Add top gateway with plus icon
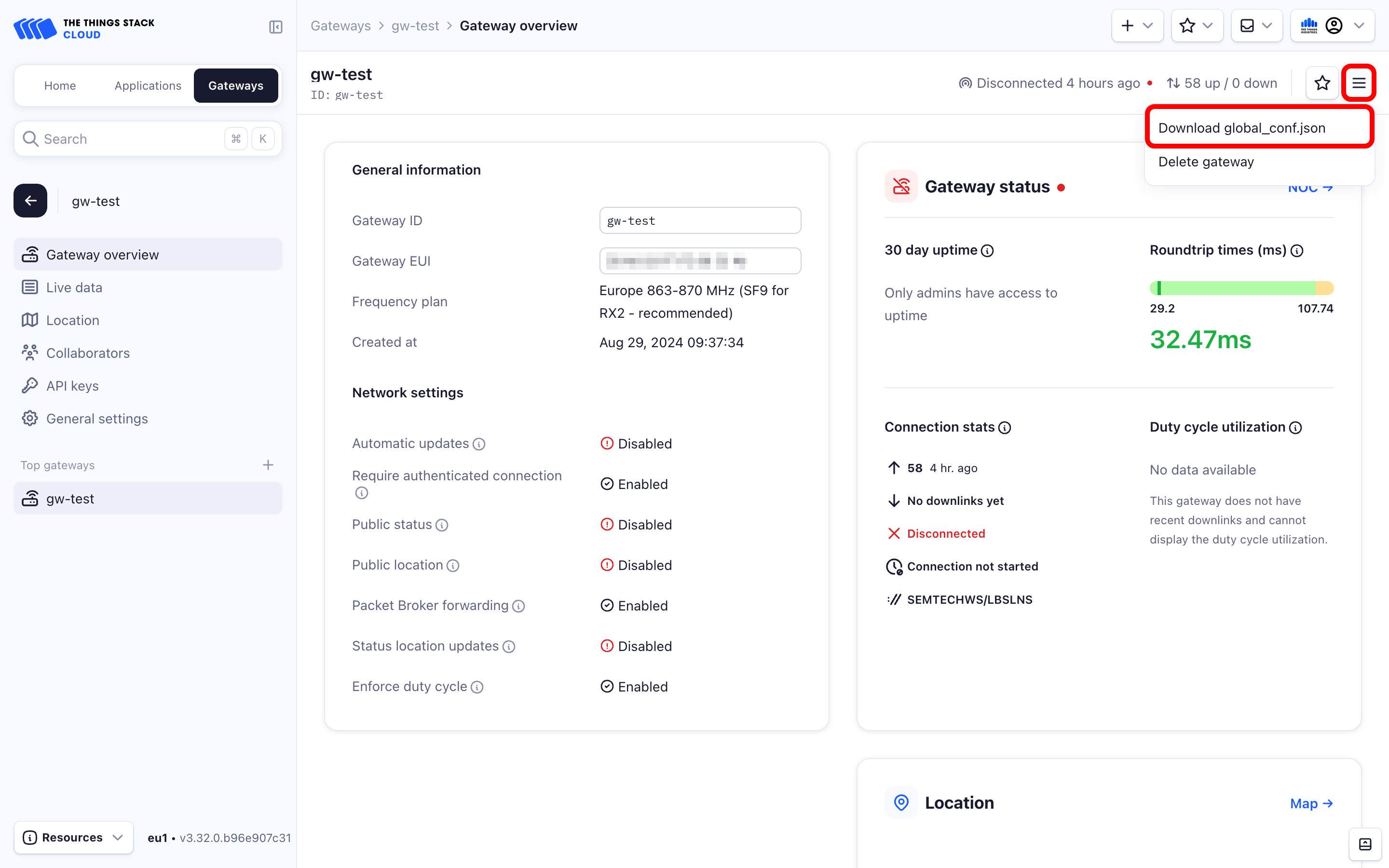1389x868 pixels. point(268,465)
